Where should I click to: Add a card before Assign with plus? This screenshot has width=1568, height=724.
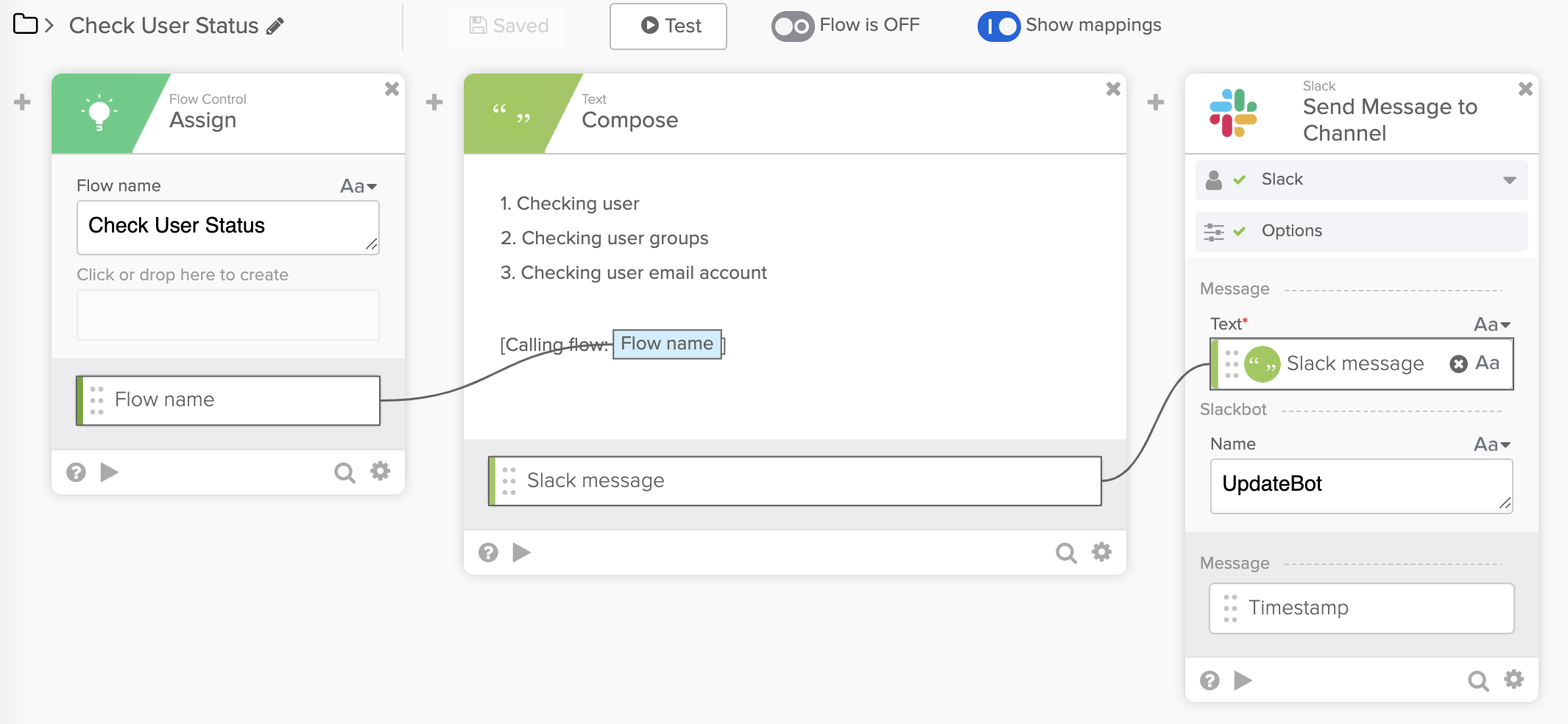pos(22,102)
